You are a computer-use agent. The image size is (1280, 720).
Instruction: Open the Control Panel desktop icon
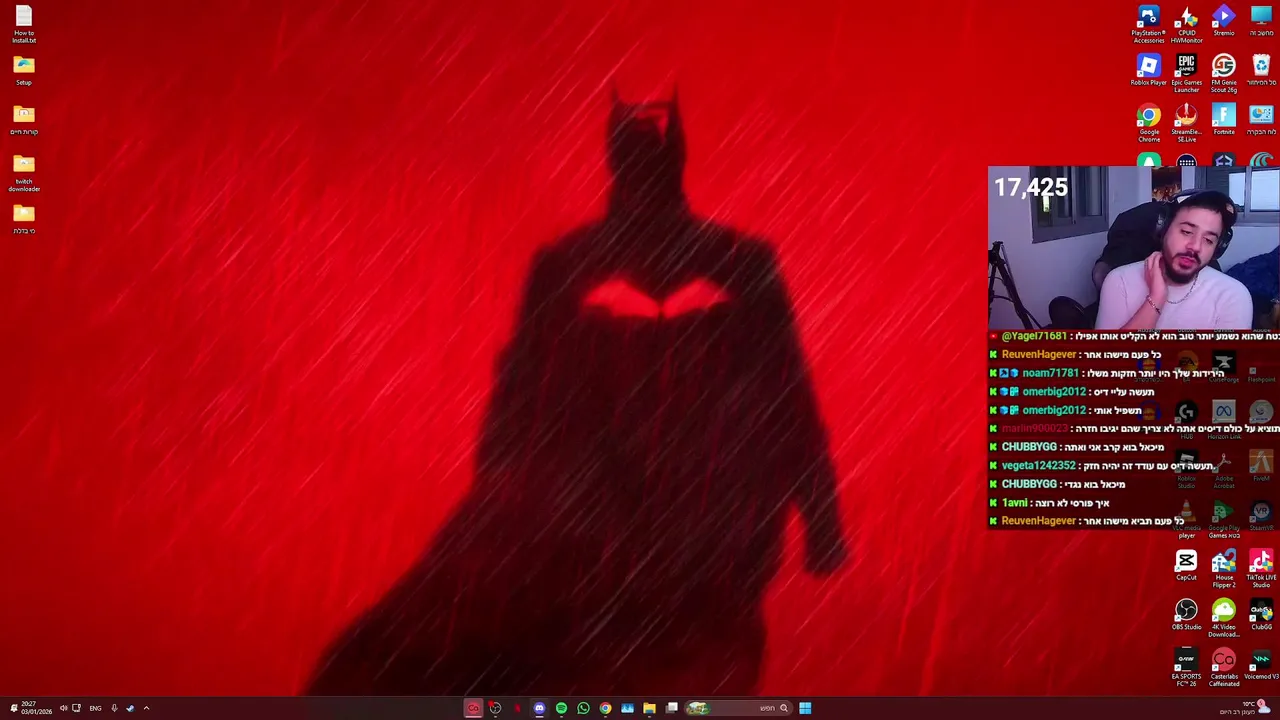[1261, 119]
